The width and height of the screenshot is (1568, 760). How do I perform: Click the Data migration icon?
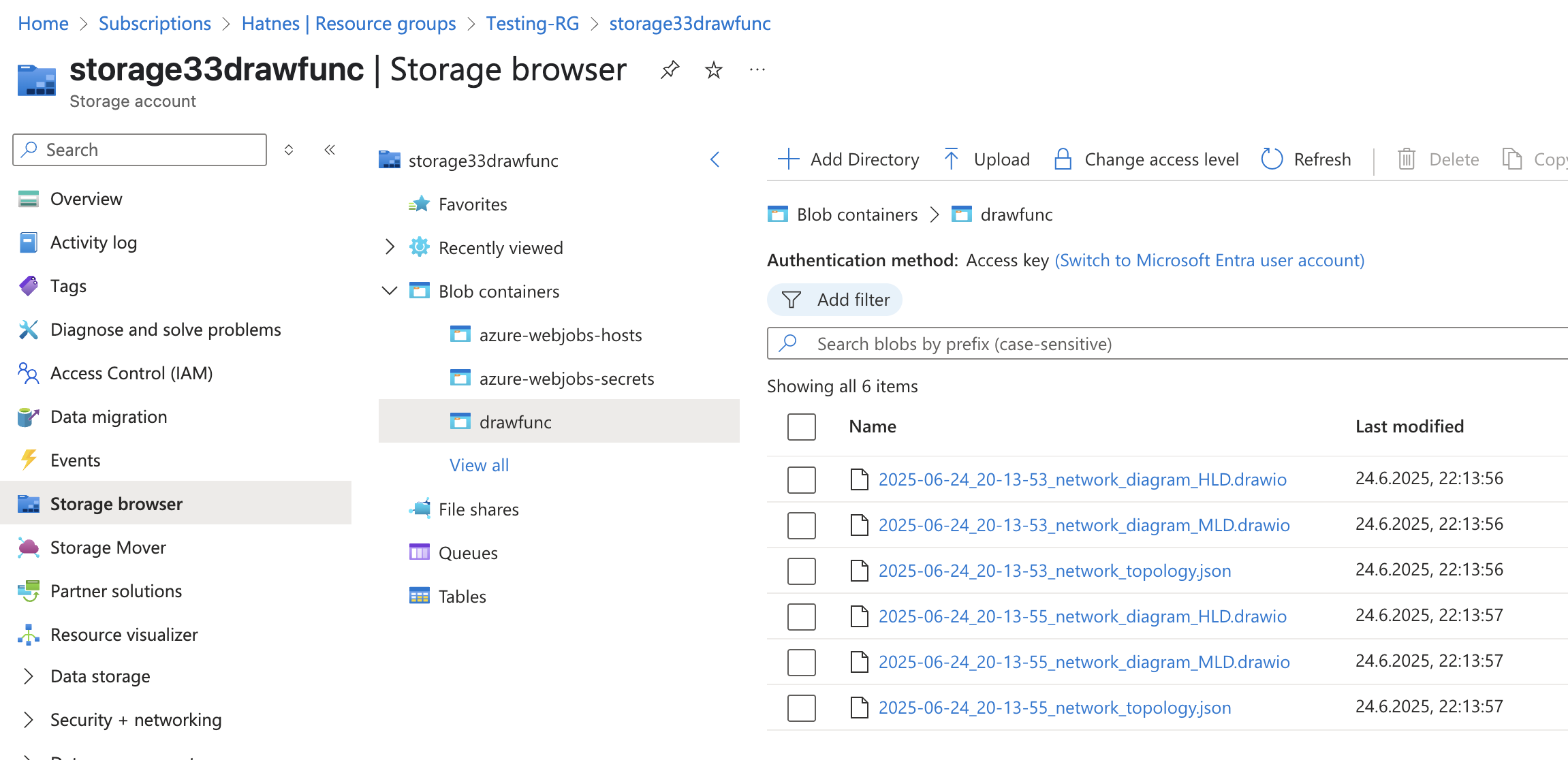(x=29, y=417)
